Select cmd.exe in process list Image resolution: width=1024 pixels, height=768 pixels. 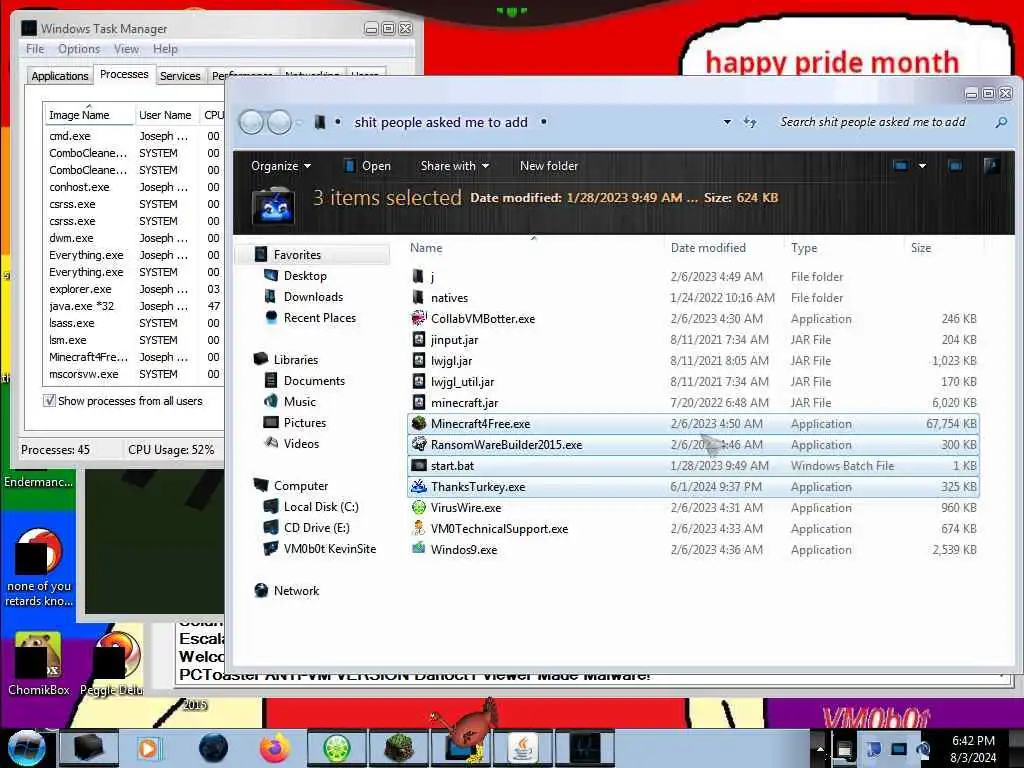(x=135, y=136)
